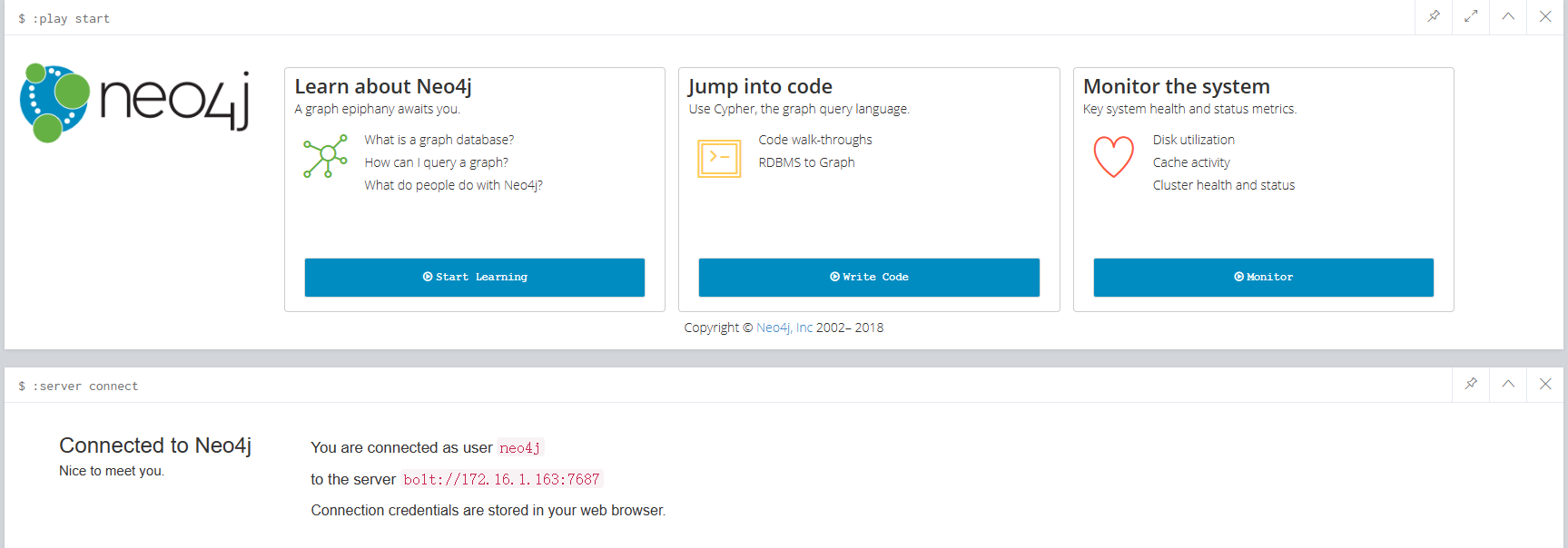Click 'Key system health and status metrics.' subtitle
This screenshot has width=1568, height=548.
(1189, 109)
